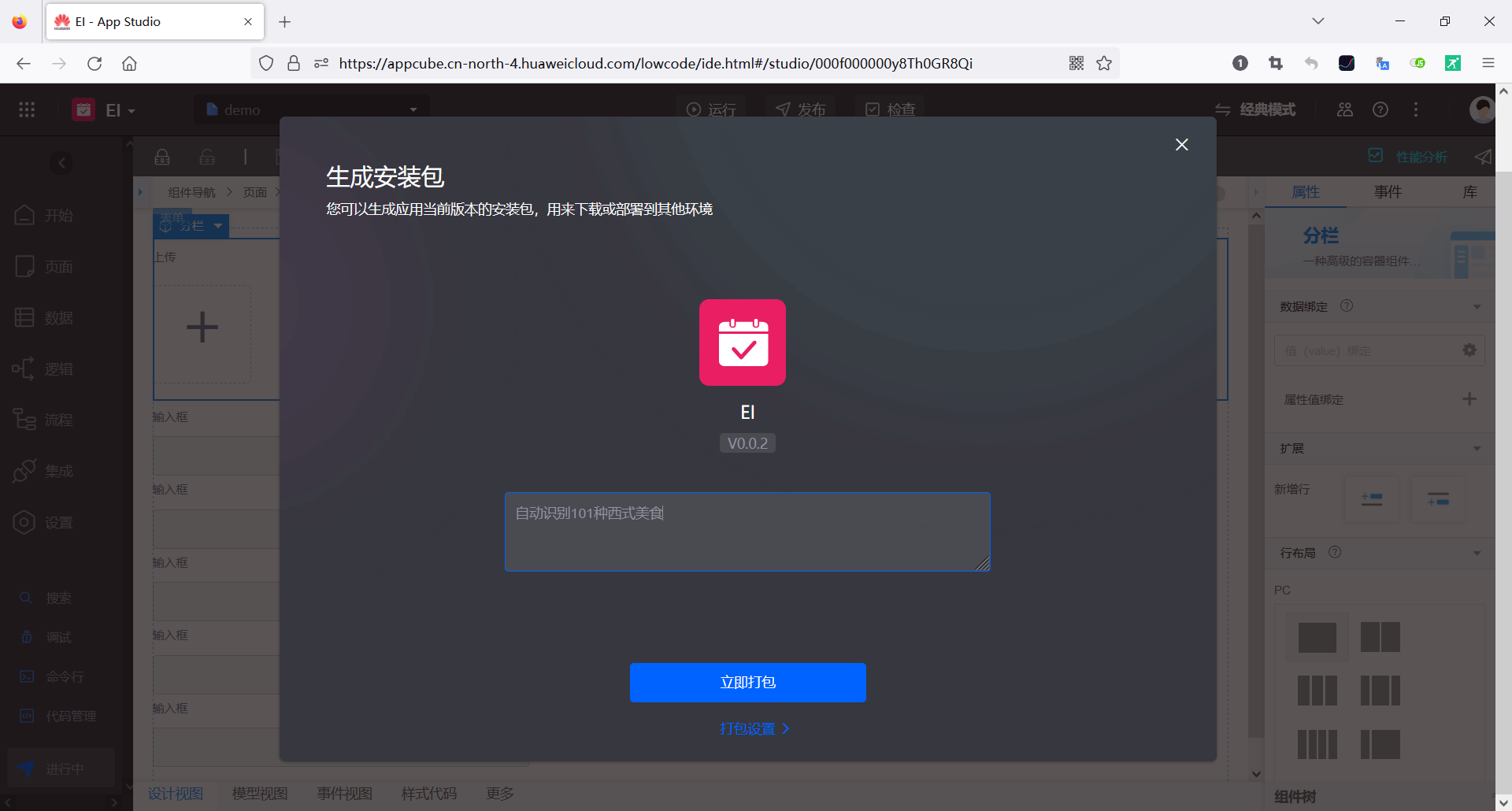The image size is (1512, 811).
Task: Click the apps grid icon top left
Action: [x=26, y=109]
